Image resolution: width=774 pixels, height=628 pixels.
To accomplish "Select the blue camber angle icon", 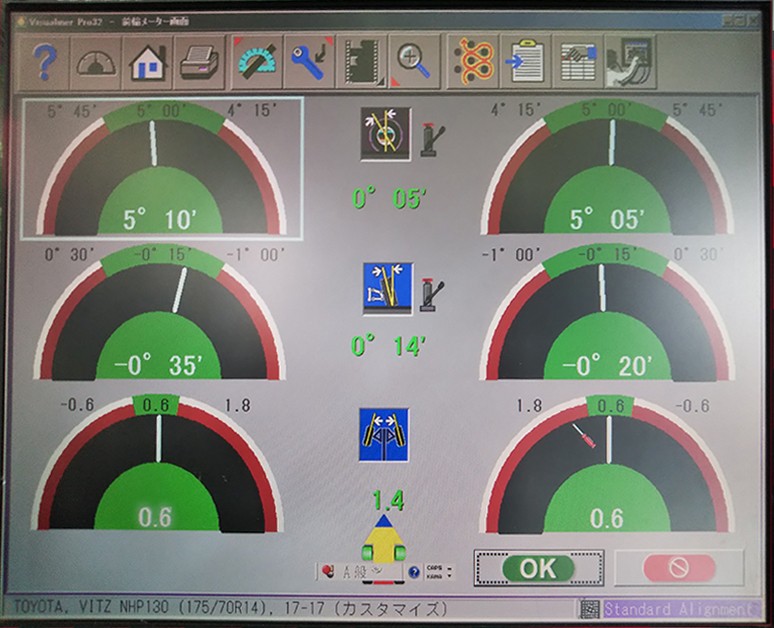I will click(384, 289).
